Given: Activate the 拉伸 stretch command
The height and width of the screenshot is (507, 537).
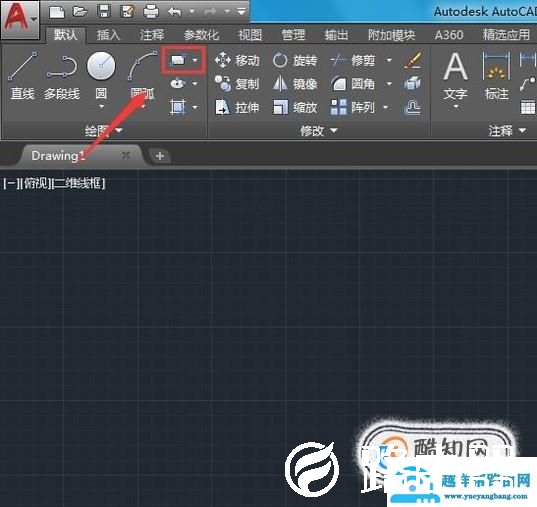Looking at the screenshot, I should [x=237, y=108].
